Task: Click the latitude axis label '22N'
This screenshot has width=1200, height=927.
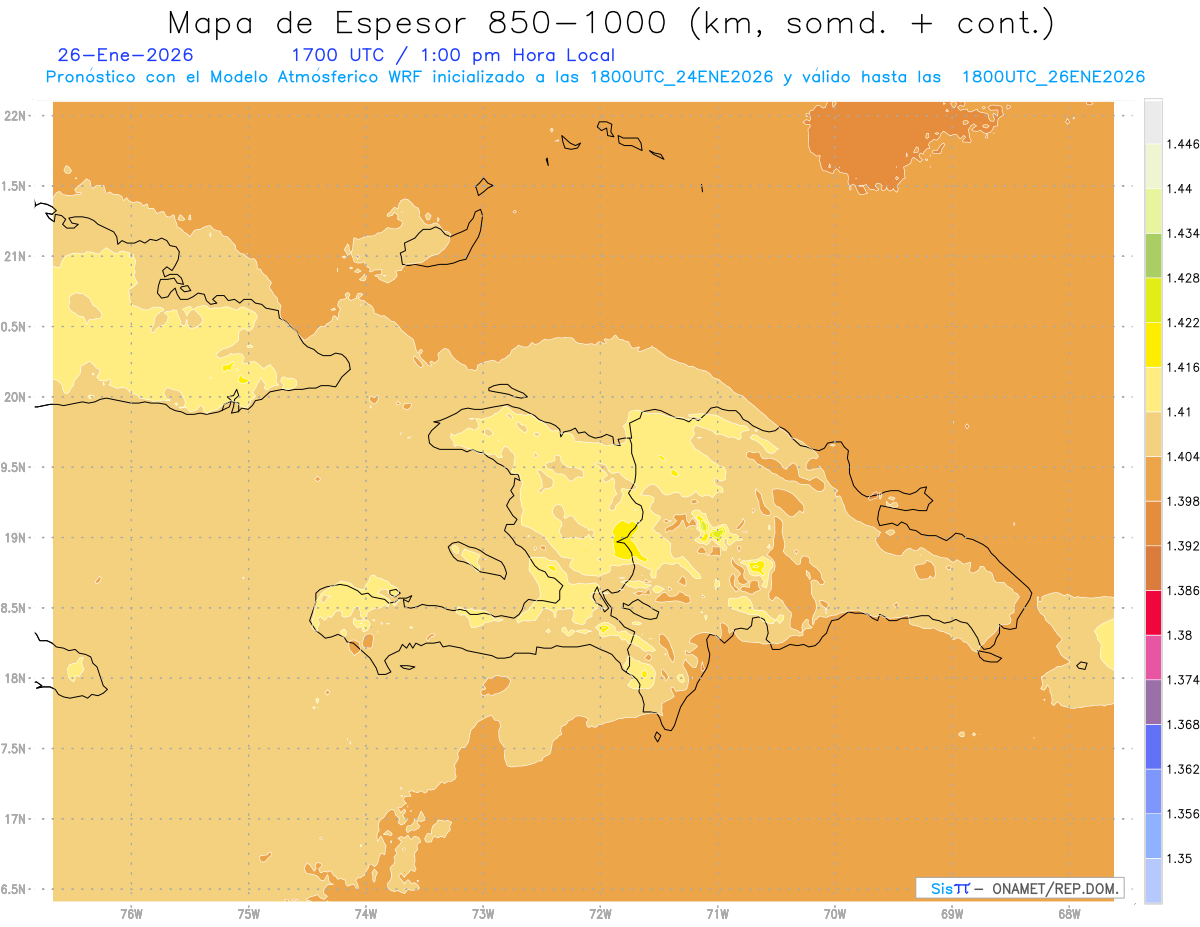Action: [15, 115]
